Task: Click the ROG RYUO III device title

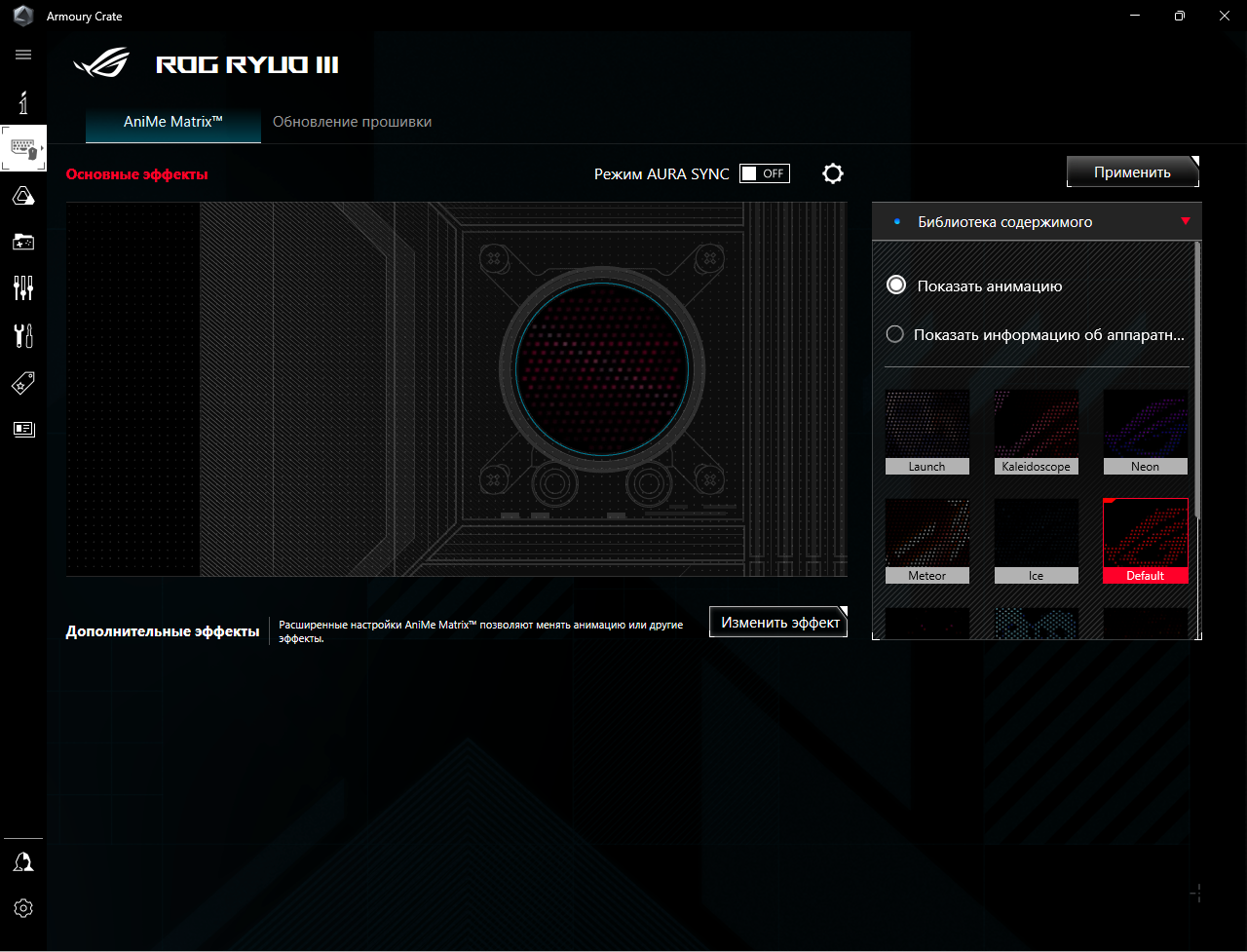Action: pos(247,65)
